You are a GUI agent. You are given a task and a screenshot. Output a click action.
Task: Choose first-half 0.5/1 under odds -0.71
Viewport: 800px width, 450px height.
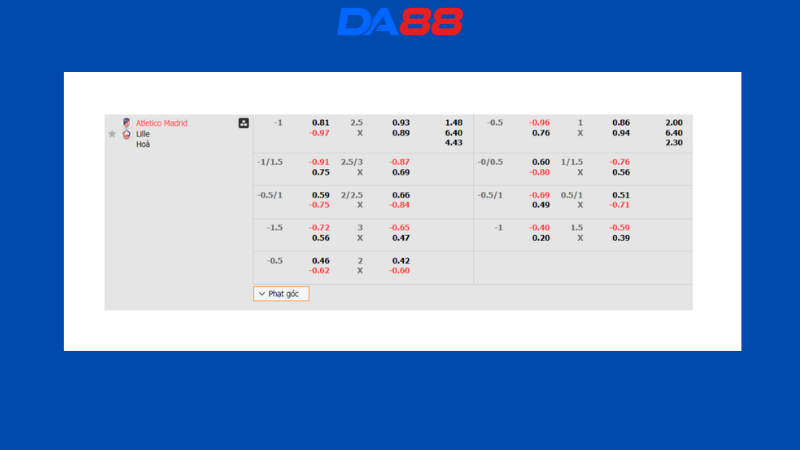[619, 205]
